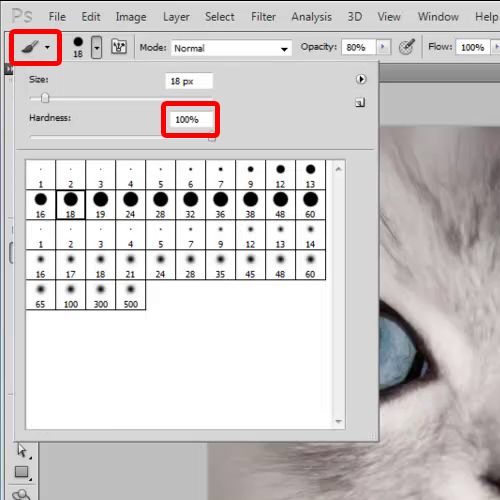Open the Opacity slider arrow
The width and height of the screenshot is (500, 500).
tap(383, 47)
